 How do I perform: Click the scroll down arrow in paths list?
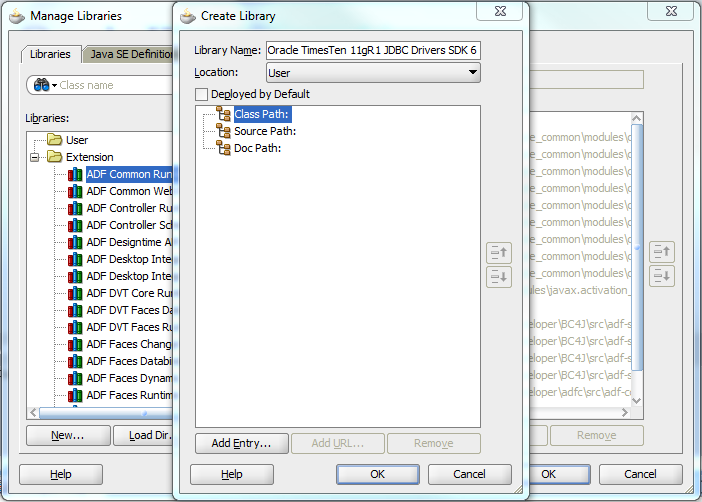(637, 400)
